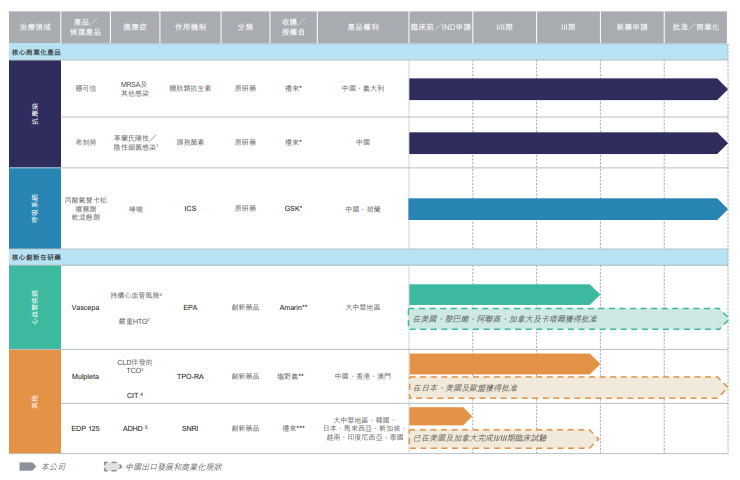
Task: Click the short orange EDP 125 arrow
Action: point(439,415)
